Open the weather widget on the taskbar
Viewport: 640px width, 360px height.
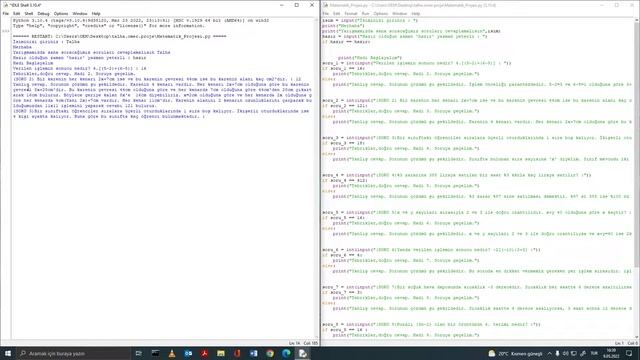(x=515, y=353)
